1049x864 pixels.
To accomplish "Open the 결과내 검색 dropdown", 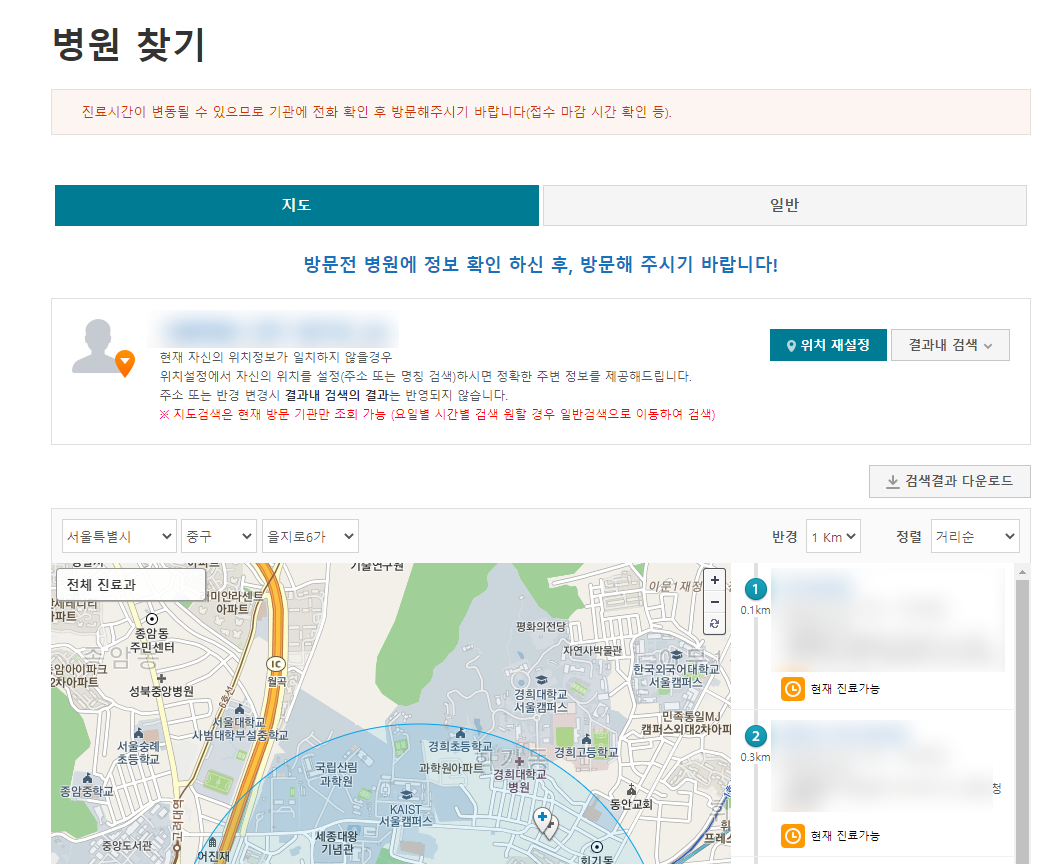I will pos(950,345).
